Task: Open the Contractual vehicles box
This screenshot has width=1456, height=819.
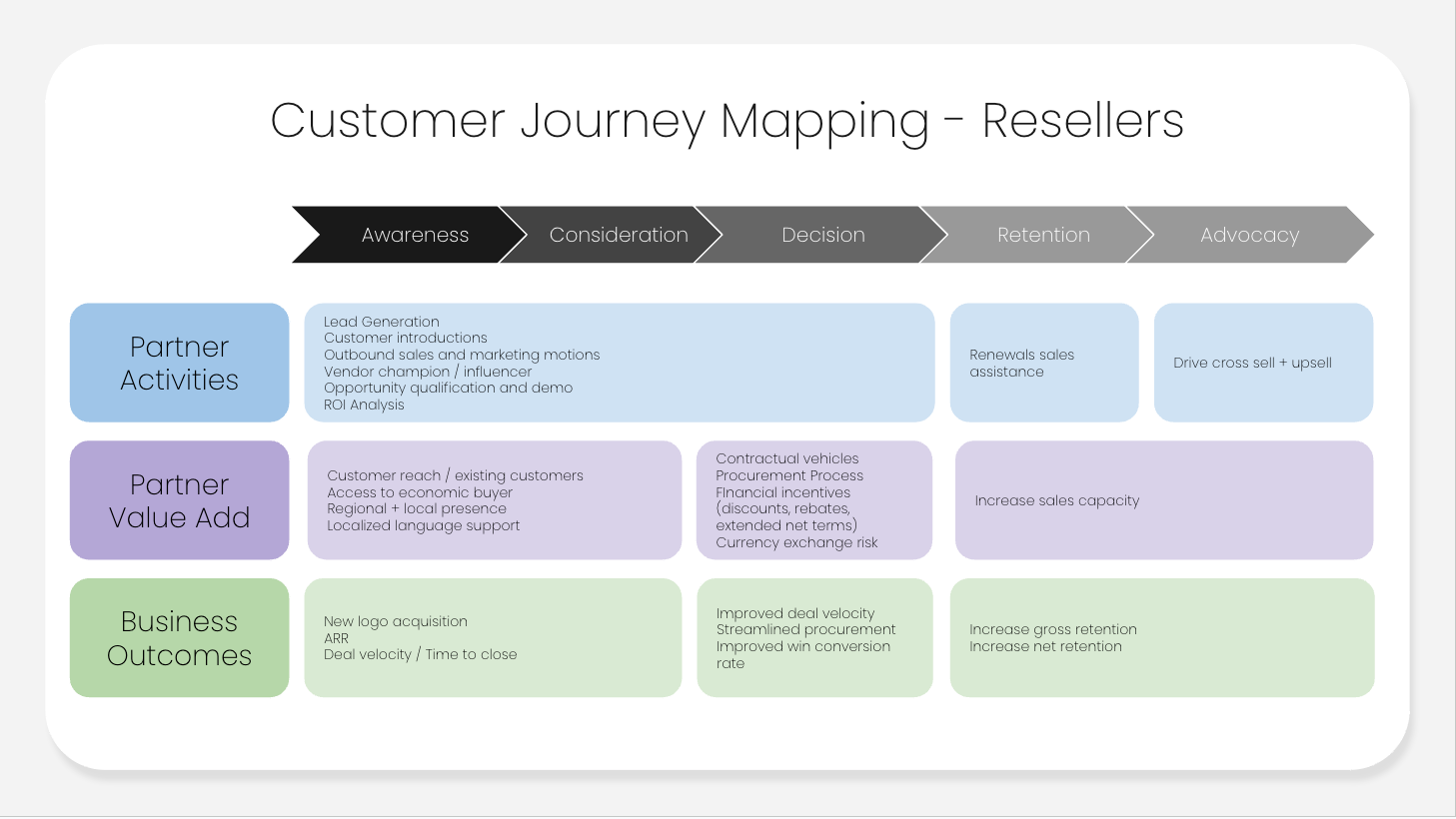Action: 814,500
